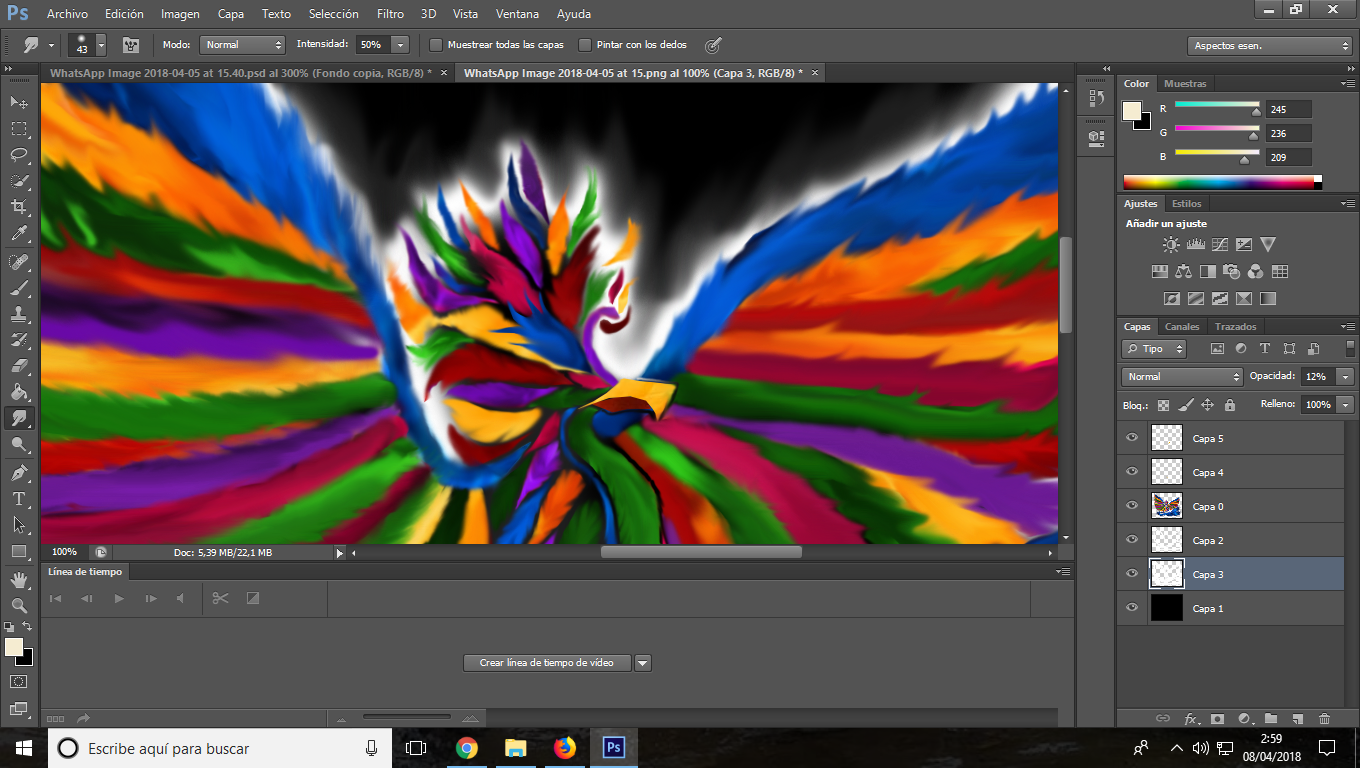
Task: Select the Dodge tool
Action: click(19, 444)
